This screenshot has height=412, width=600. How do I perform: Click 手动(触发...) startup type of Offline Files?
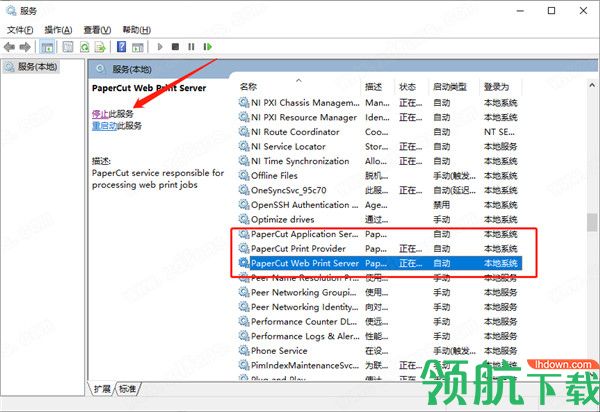[x=454, y=176]
